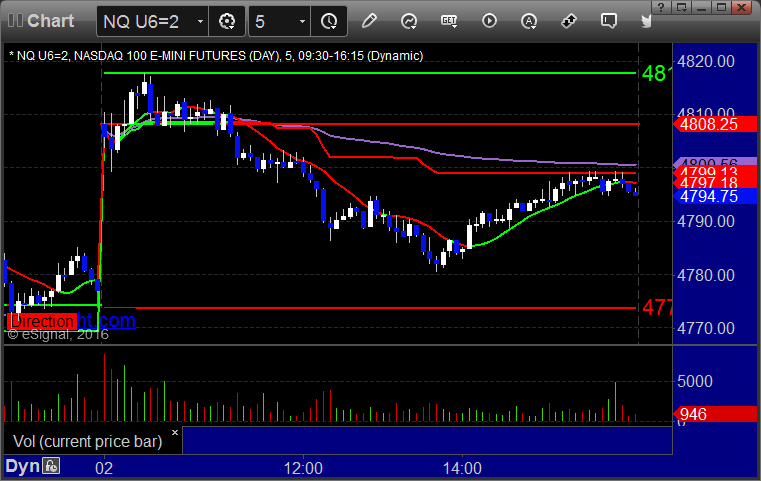Expand the interval 5 dropdown arrow
The width and height of the screenshot is (761, 481).
[302, 21]
